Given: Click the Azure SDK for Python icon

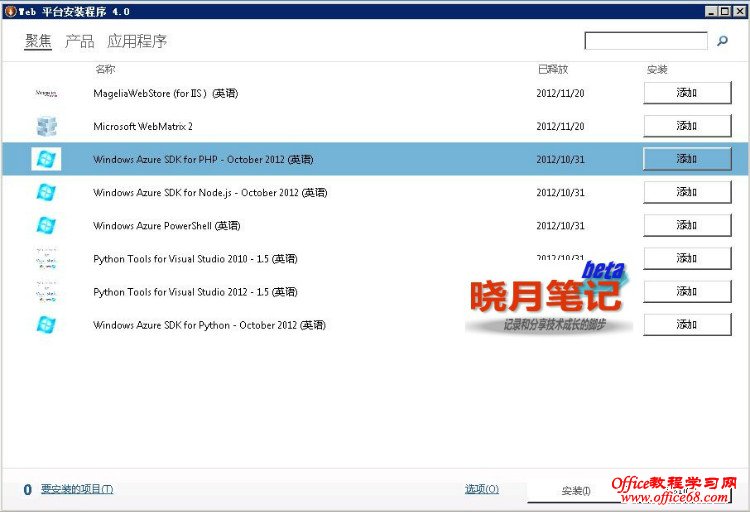Looking at the screenshot, I should click(46, 325).
